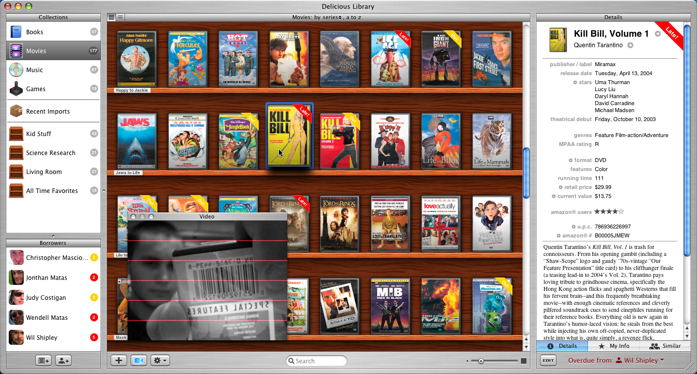
Task: Click the Borrowers panel header
Action: pos(53,243)
